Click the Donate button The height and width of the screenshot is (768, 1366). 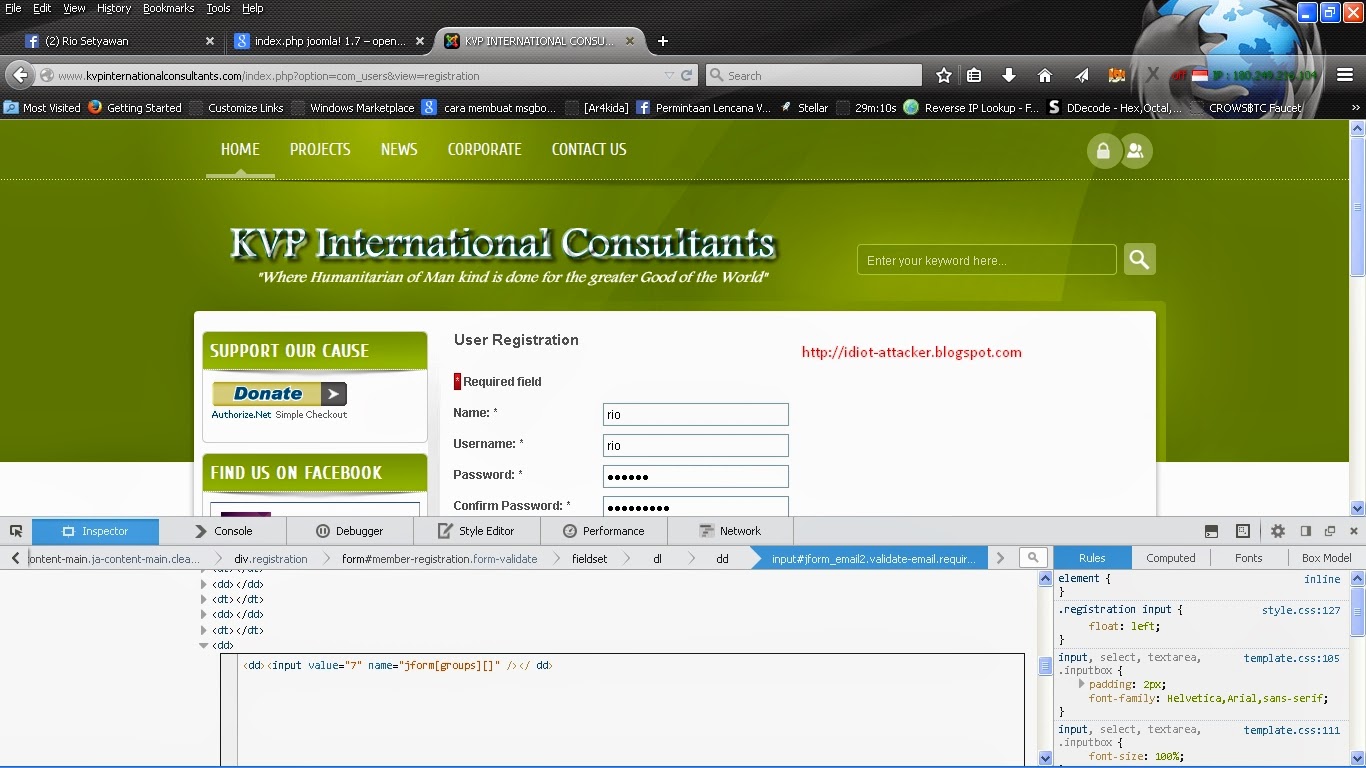click(279, 394)
